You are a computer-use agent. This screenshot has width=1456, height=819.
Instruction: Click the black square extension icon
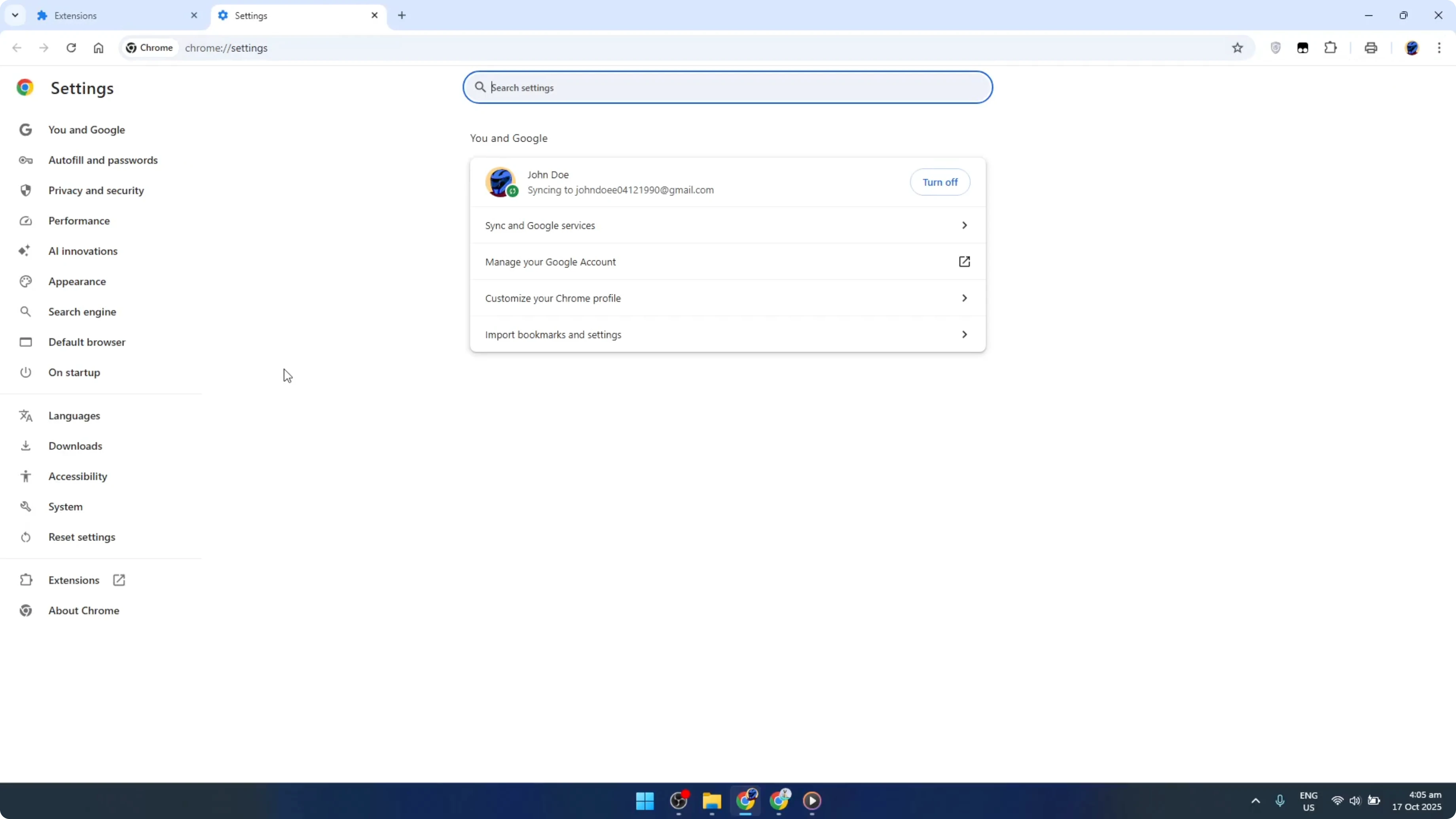[1303, 48]
